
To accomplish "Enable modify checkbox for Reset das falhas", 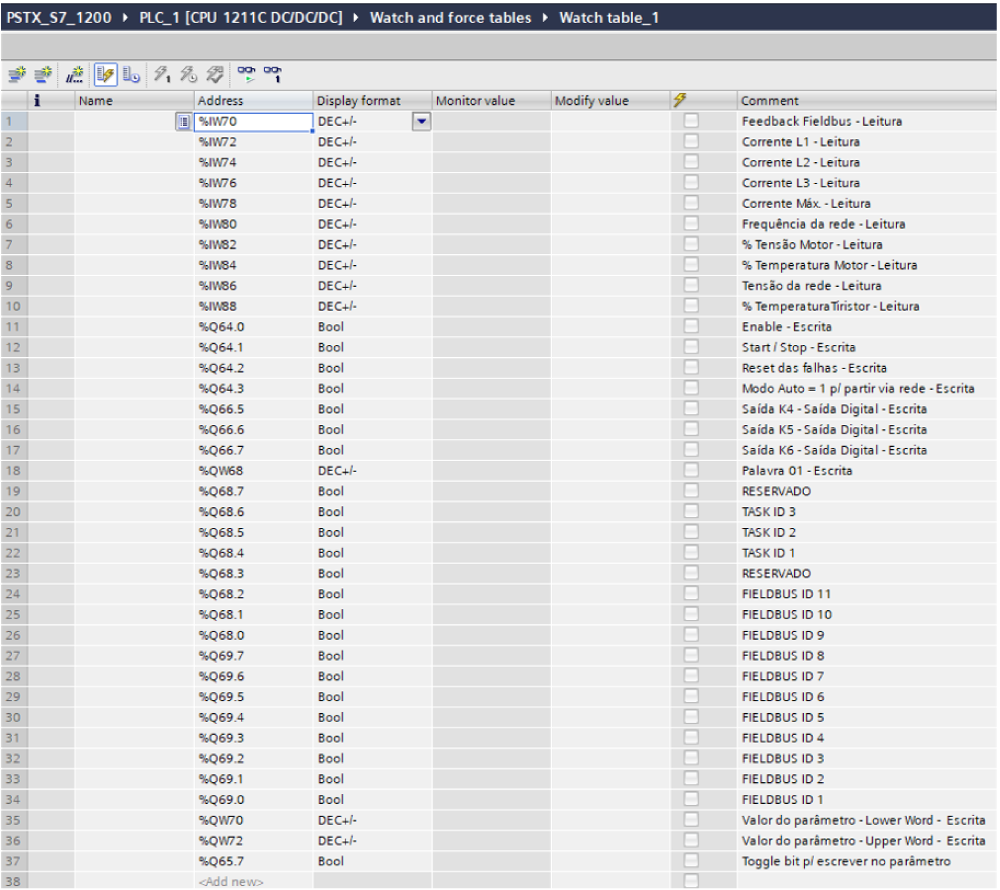I will tap(691, 367).
